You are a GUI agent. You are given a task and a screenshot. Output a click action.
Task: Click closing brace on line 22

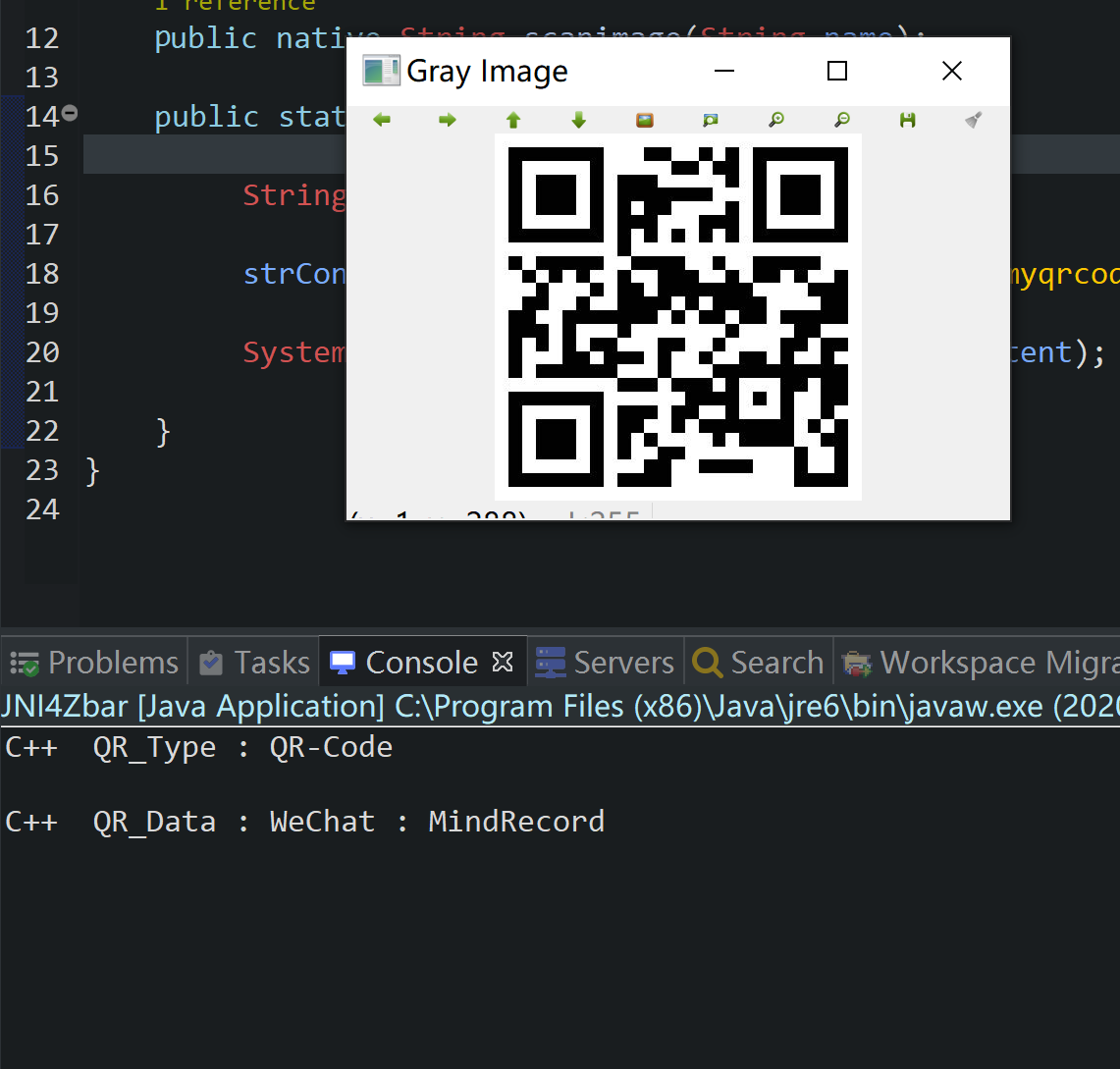click(x=163, y=432)
